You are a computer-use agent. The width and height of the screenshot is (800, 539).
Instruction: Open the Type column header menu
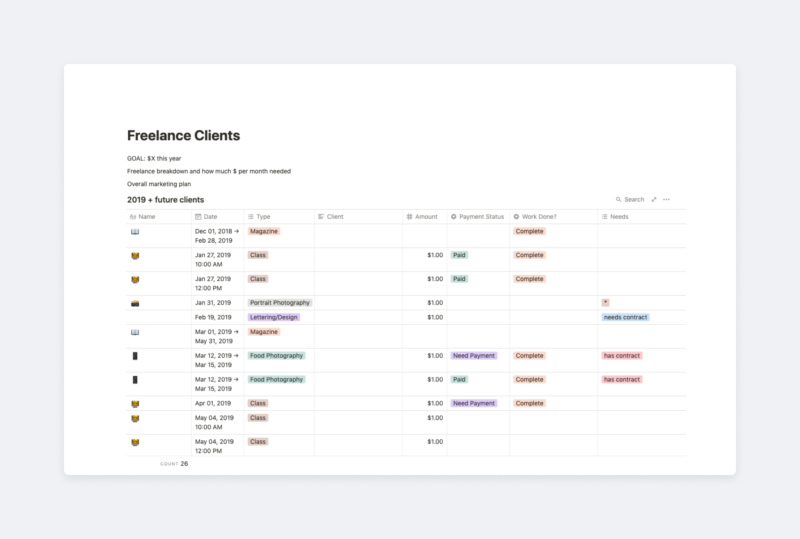tap(263, 216)
